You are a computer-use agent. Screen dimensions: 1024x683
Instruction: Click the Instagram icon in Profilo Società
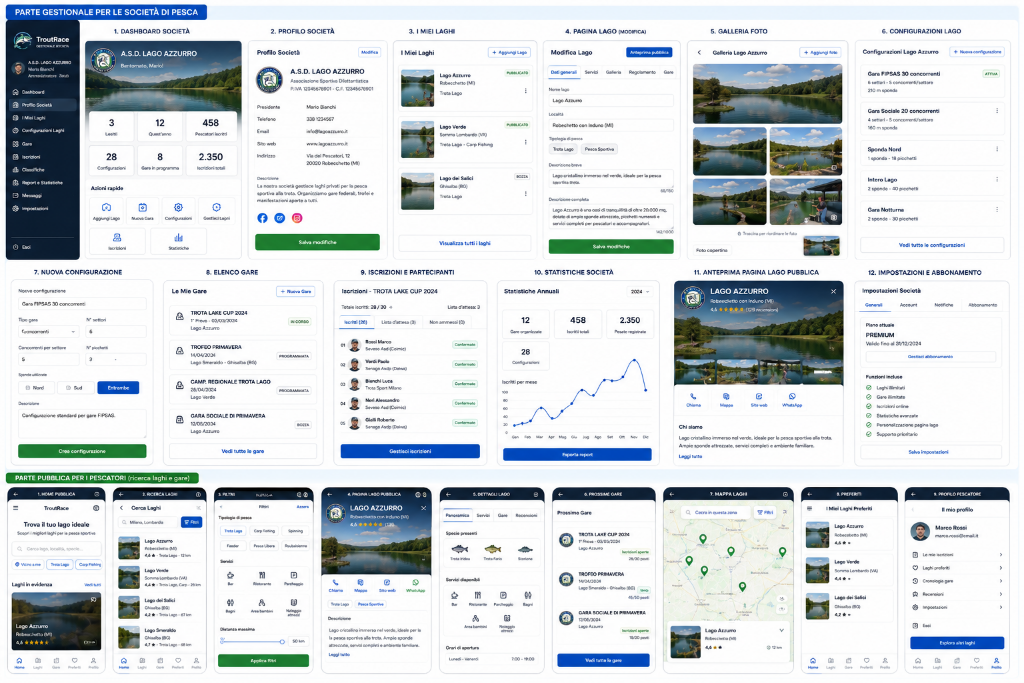[297, 218]
